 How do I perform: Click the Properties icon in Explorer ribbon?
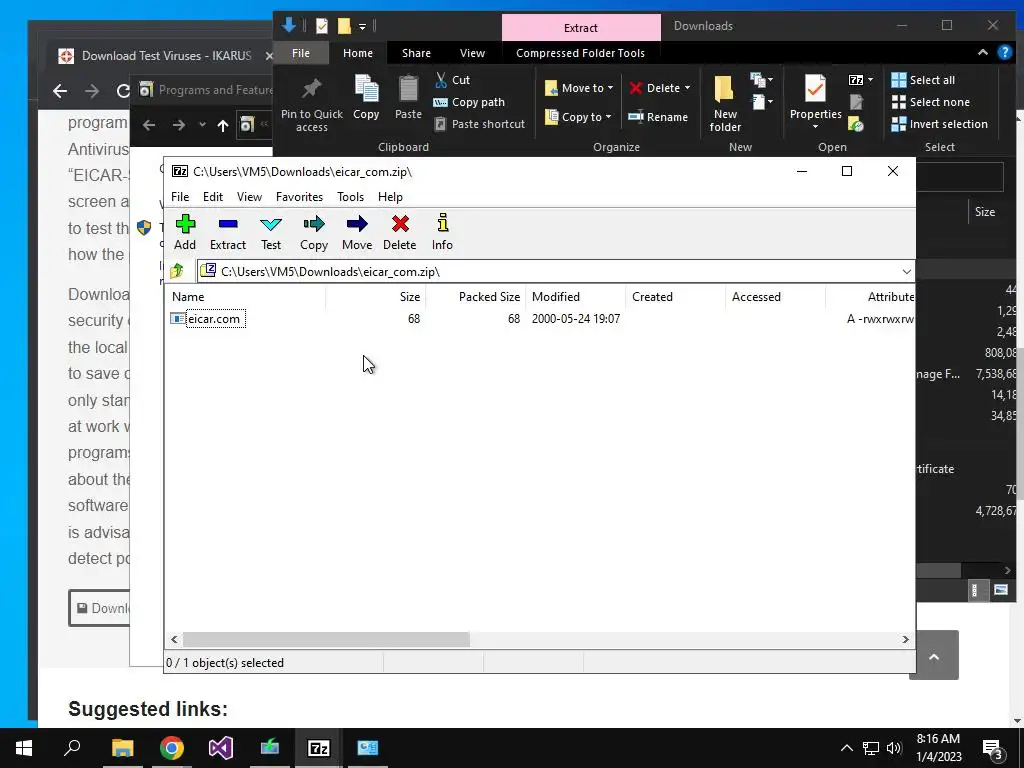[815, 89]
